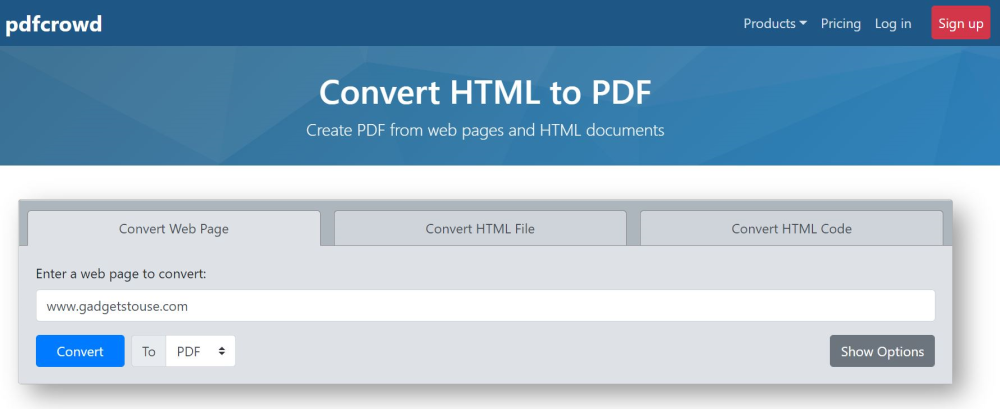Image resolution: width=1000 pixels, height=409 pixels.
Task: Go to the Pricing page
Action: pyautogui.click(x=840, y=23)
